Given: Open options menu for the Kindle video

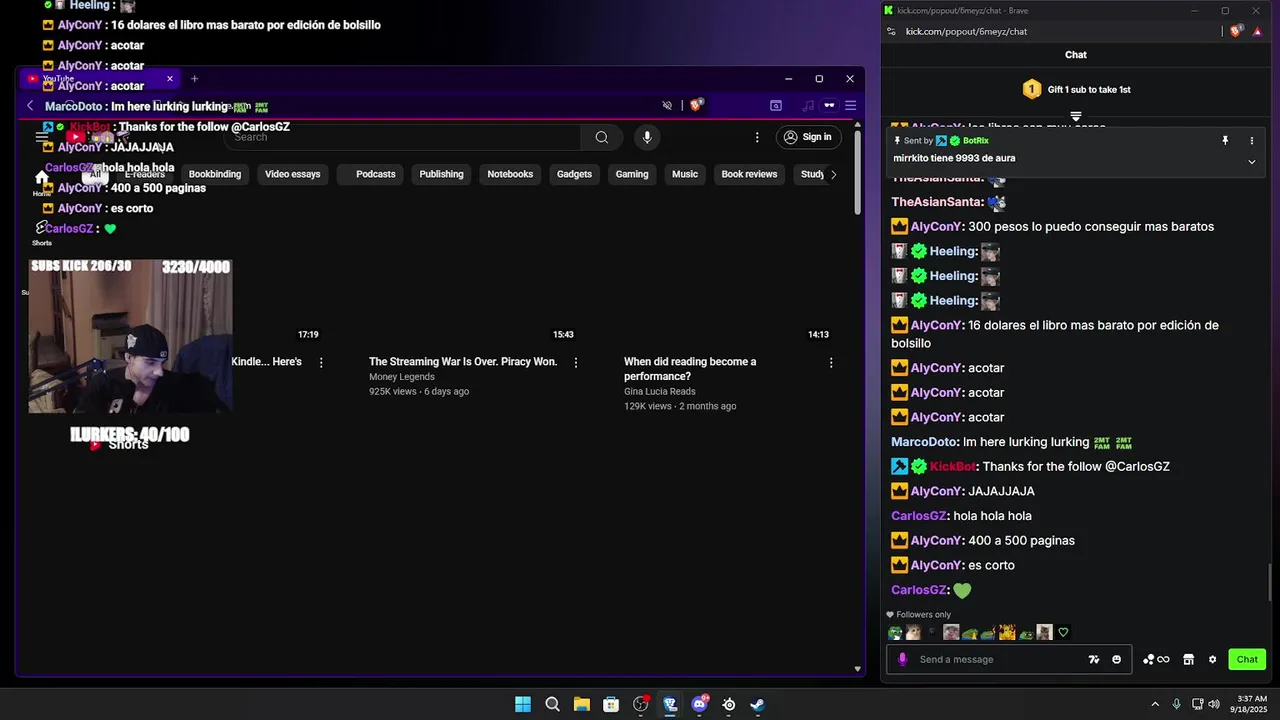Looking at the screenshot, I should [321, 362].
